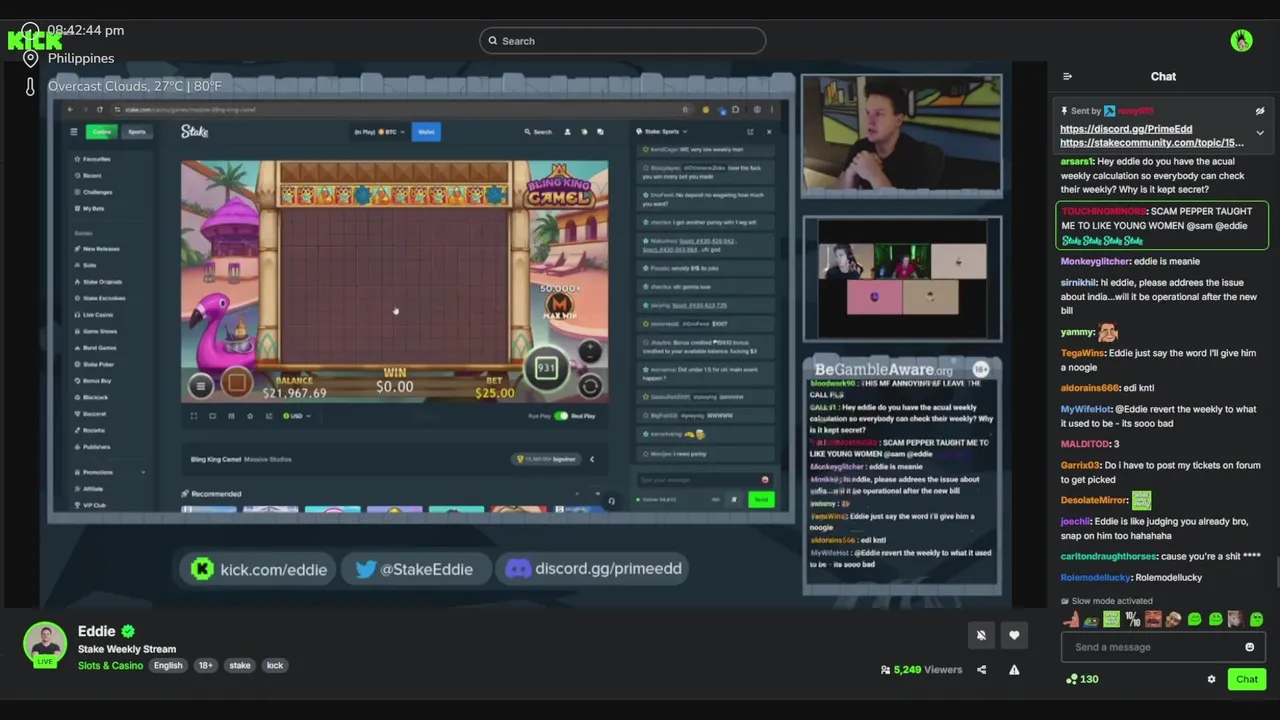Select the 10/10 emote in quick row
The height and width of the screenshot is (720, 1280).
pyautogui.click(x=1133, y=620)
